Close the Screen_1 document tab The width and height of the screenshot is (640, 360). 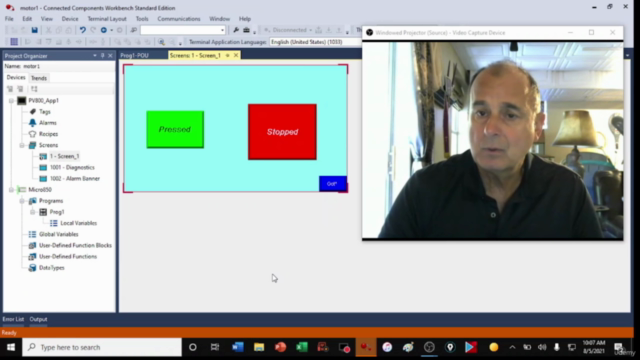(x=236, y=55)
